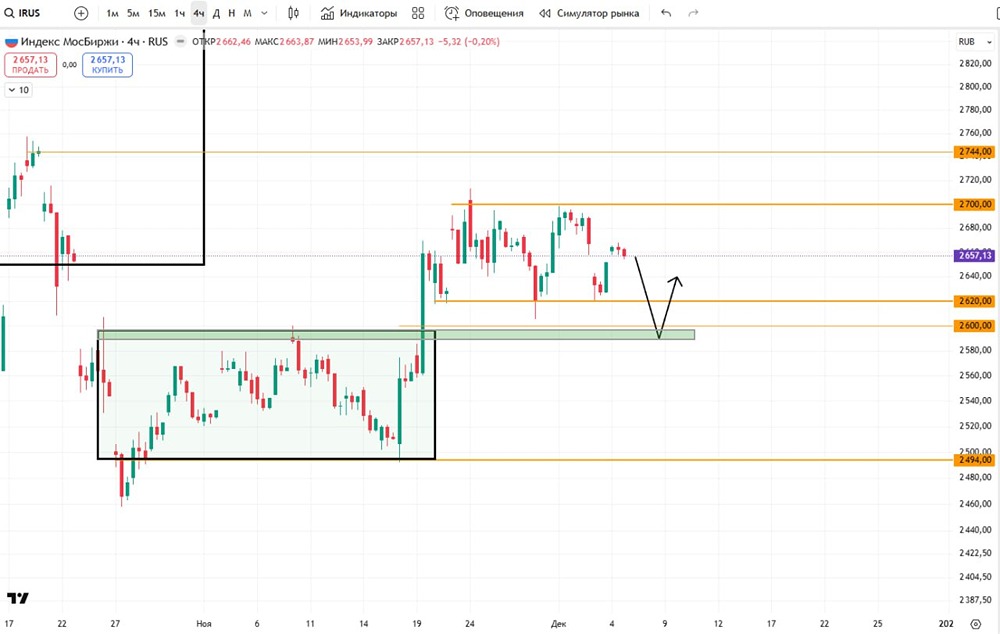
Task: Expand indicators legend showing 10
Action: point(18,90)
